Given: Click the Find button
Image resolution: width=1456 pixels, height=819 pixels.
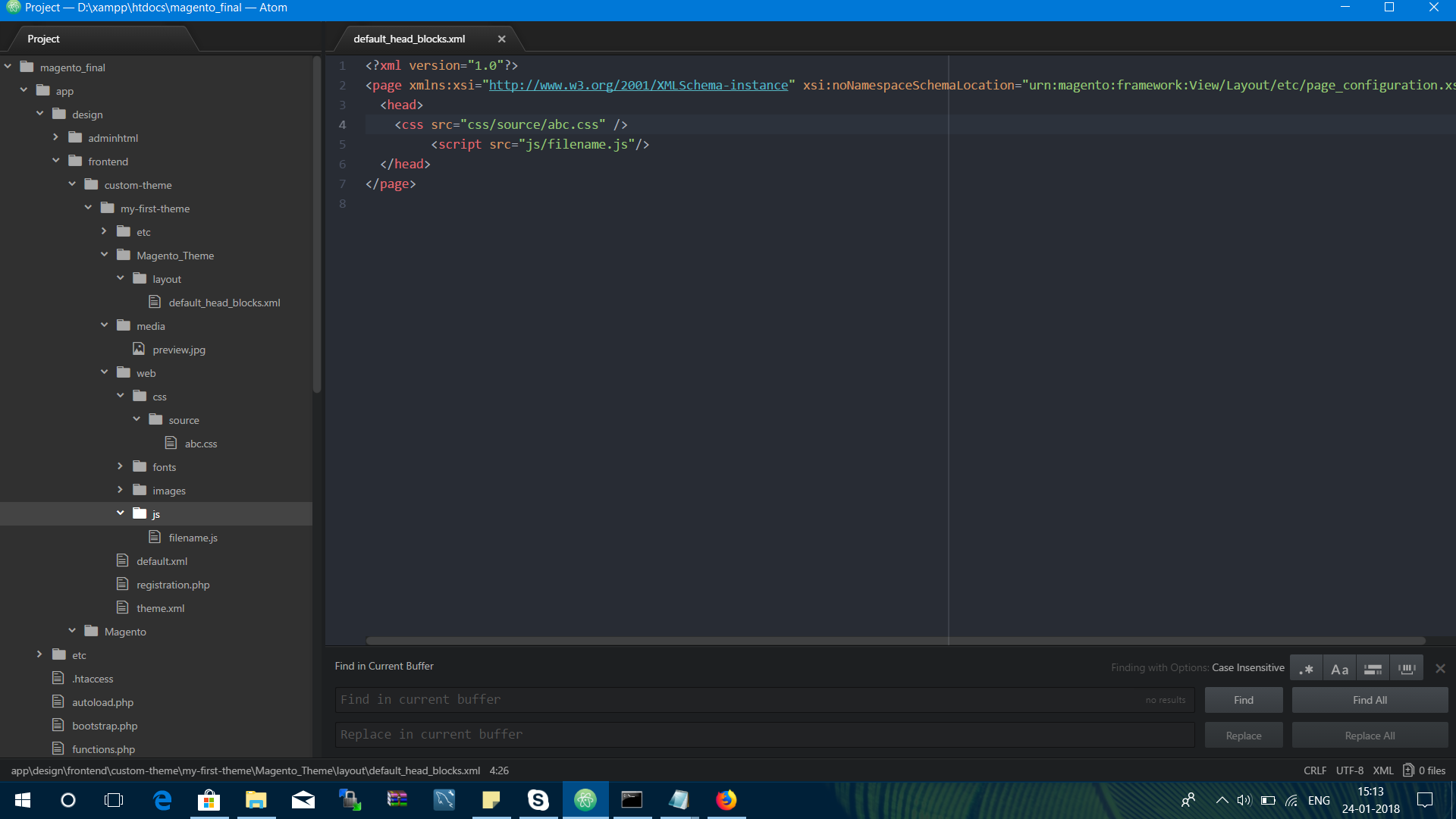Looking at the screenshot, I should pyautogui.click(x=1244, y=700).
